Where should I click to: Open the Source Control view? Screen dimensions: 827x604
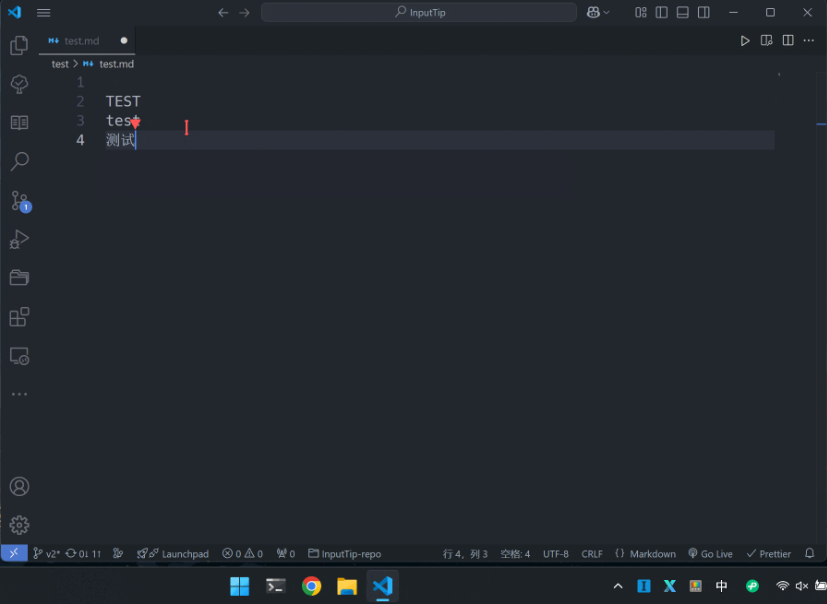(20, 202)
